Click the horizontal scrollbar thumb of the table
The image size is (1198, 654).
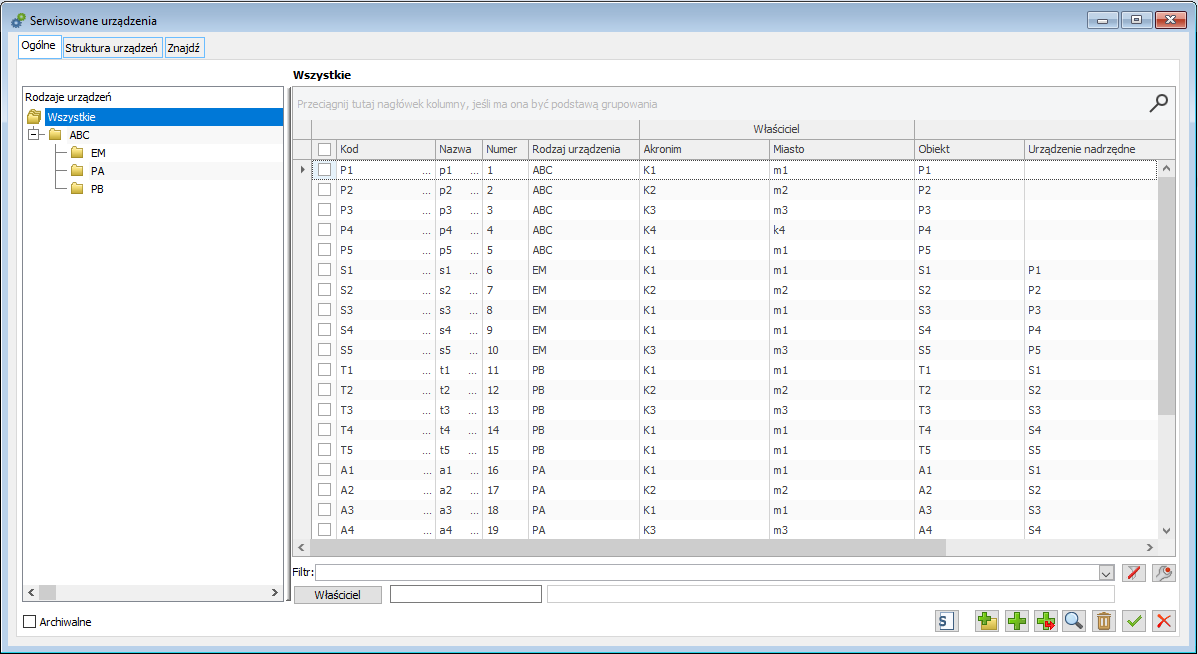coord(628,547)
